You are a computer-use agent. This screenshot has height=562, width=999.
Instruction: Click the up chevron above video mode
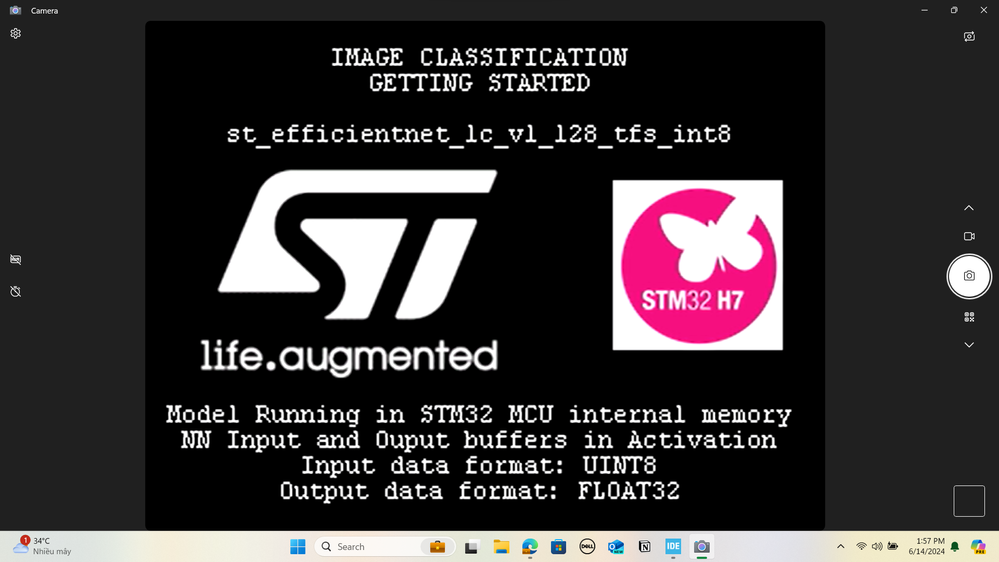tap(968, 208)
